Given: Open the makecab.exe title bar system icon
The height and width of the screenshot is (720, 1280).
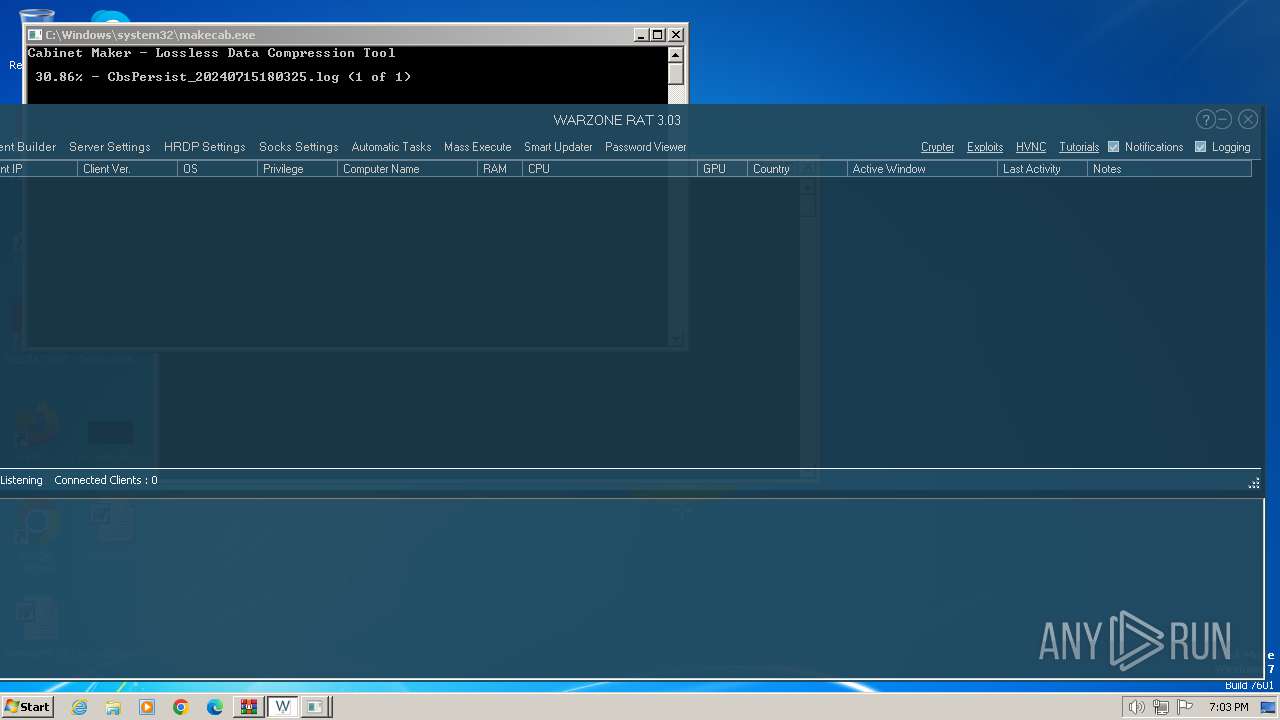Looking at the screenshot, I should point(35,34).
